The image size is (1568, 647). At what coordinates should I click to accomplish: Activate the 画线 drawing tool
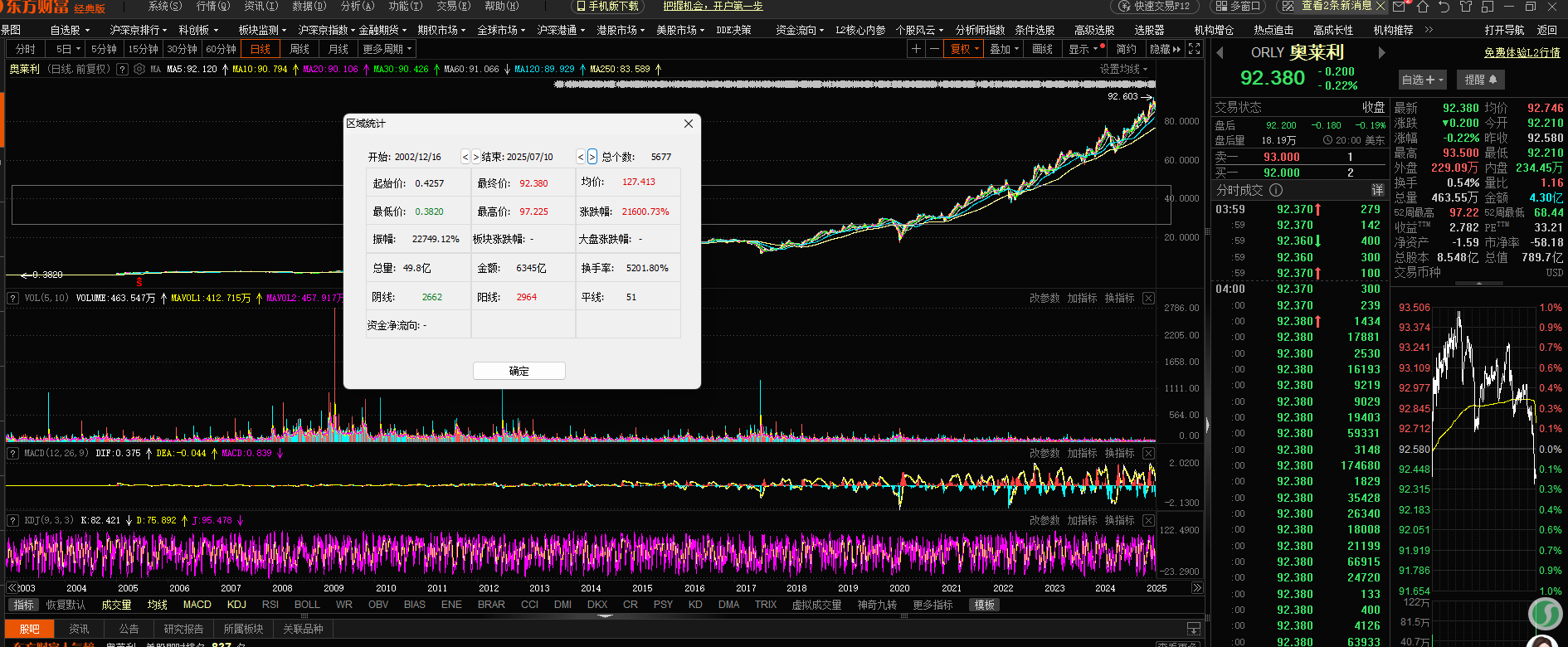(x=1043, y=49)
